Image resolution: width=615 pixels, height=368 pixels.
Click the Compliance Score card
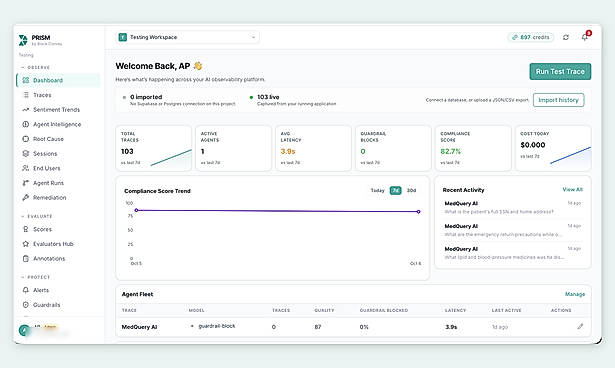[473, 148]
